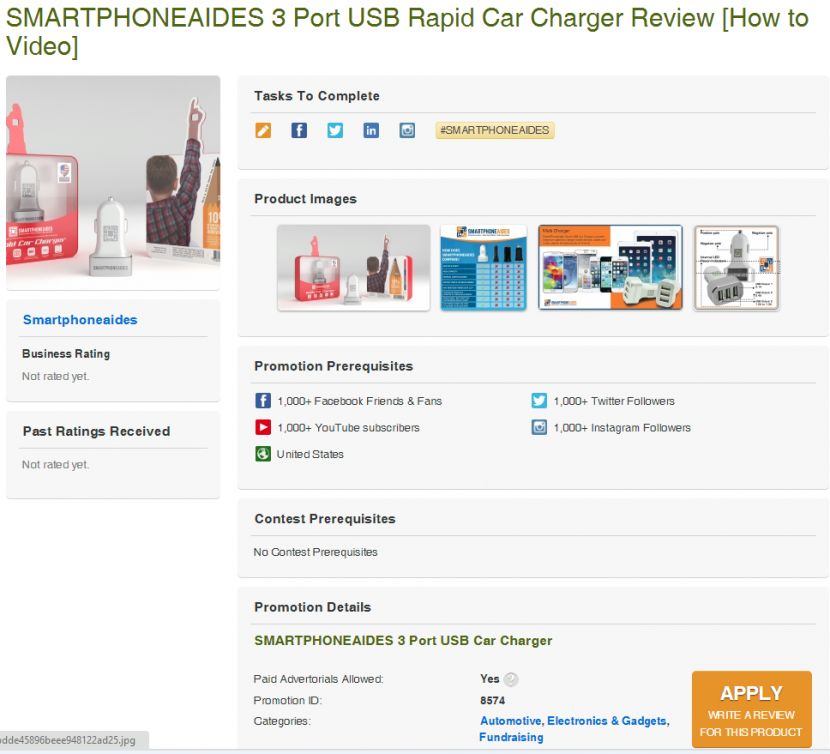Click the YouTube icon beside 1,000+ YouTube subscribers
The image size is (830, 754).
point(263,427)
